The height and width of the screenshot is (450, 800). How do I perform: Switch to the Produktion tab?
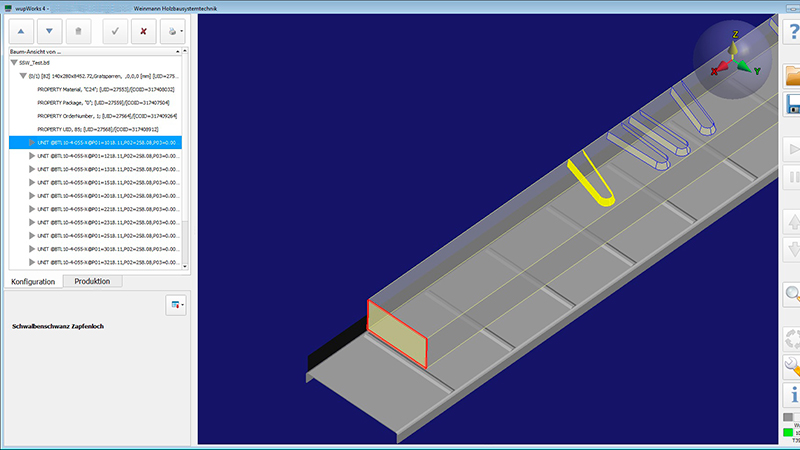92,281
